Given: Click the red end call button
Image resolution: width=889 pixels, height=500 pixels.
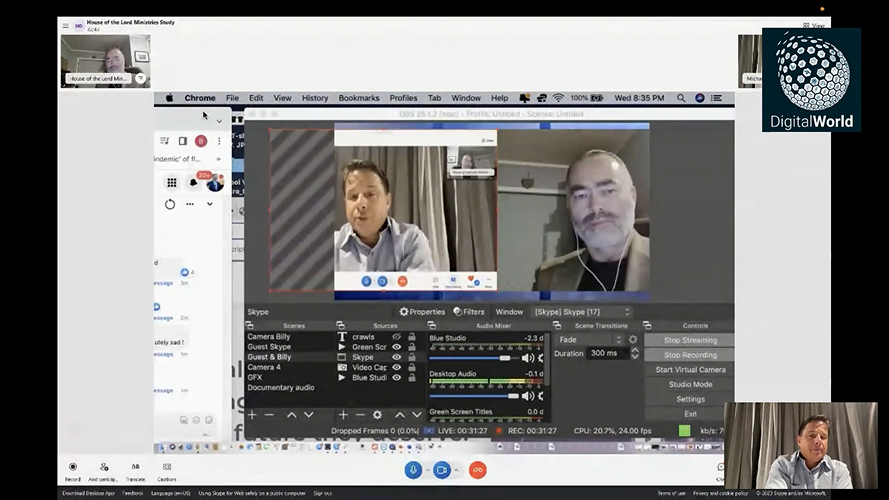Looking at the screenshot, I should point(478,469).
